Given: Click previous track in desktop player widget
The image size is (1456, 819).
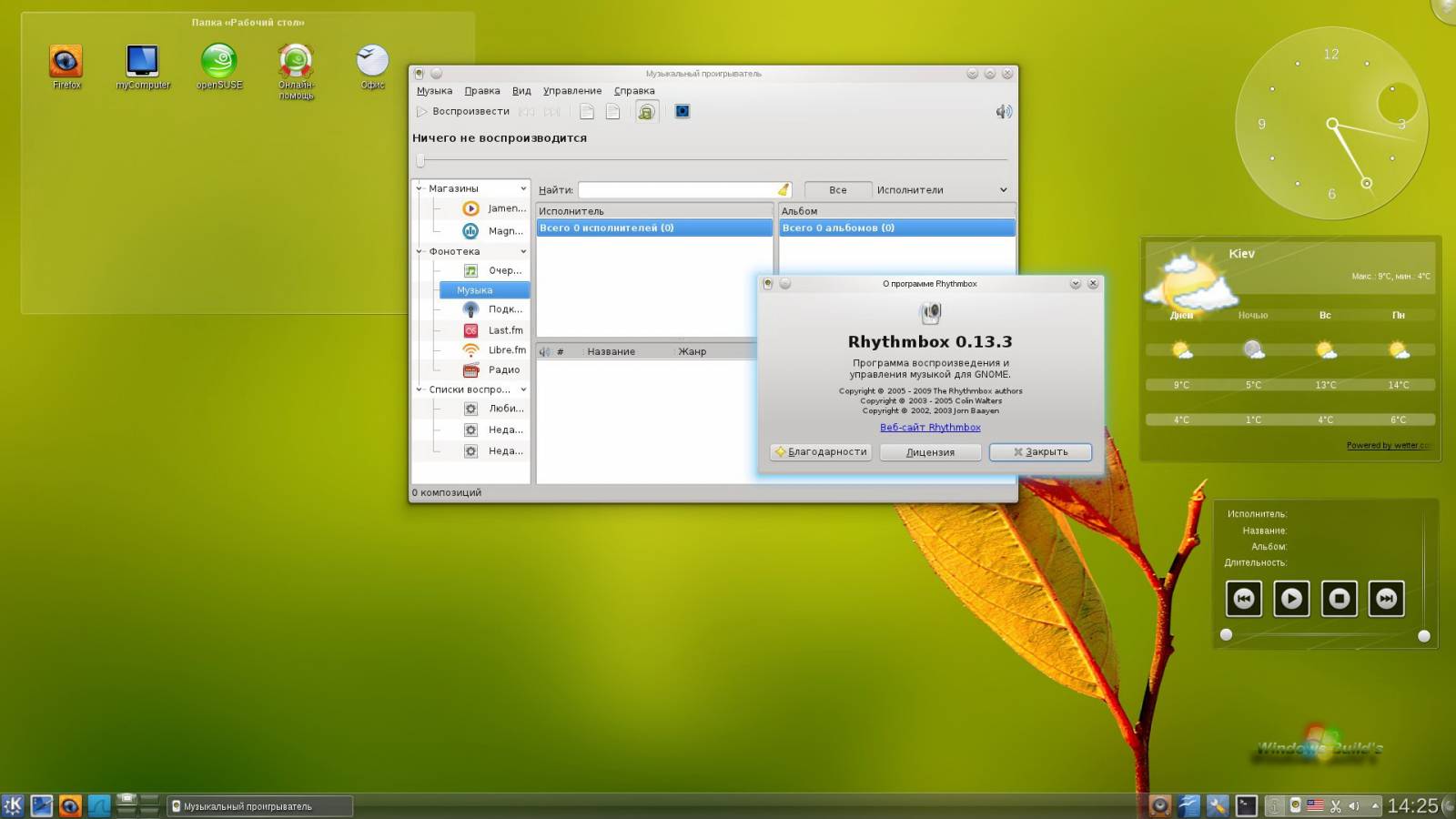Looking at the screenshot, I should click(1244, 599).
